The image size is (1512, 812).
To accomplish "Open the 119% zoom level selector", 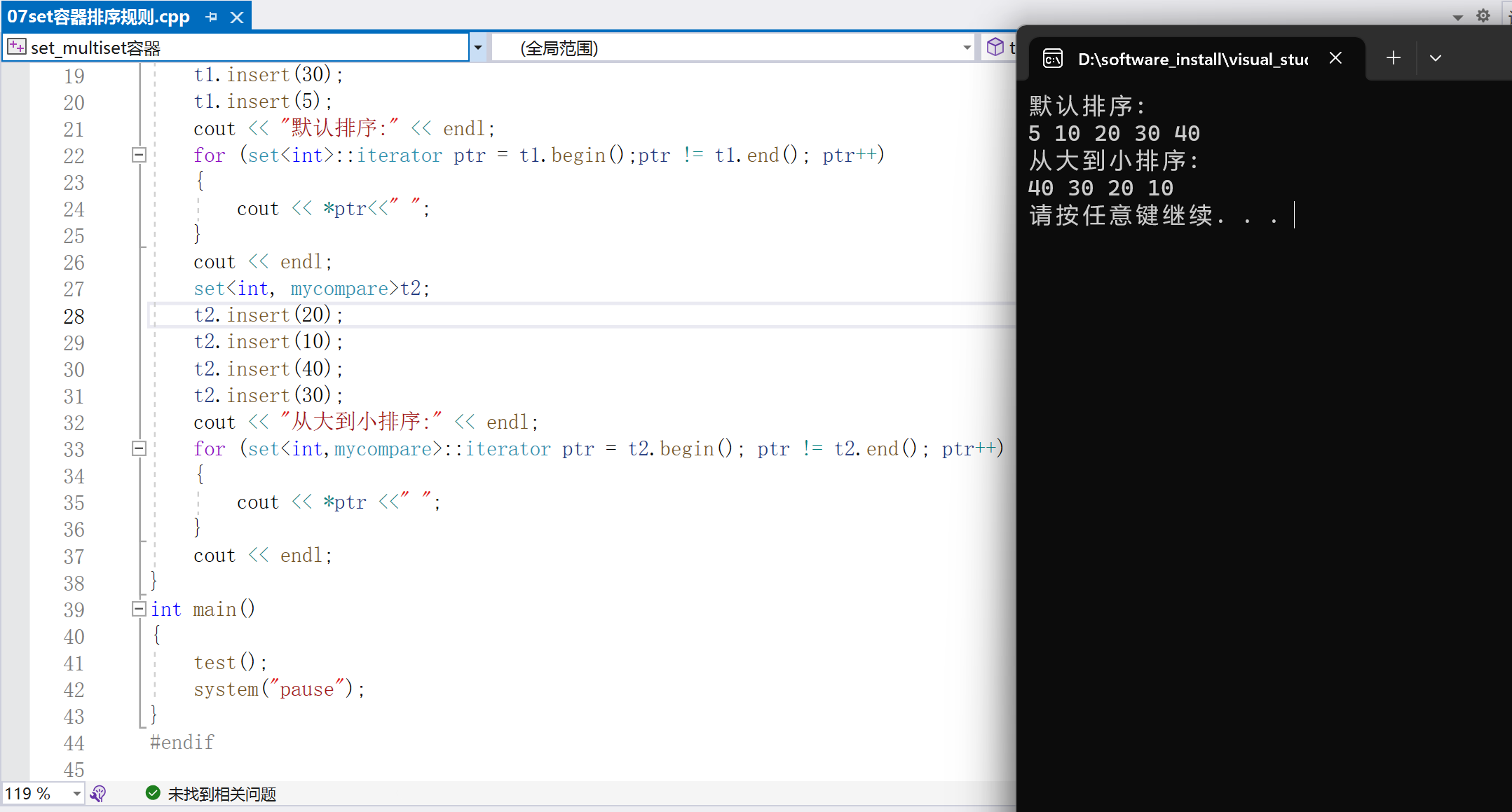I will [42, 792].
